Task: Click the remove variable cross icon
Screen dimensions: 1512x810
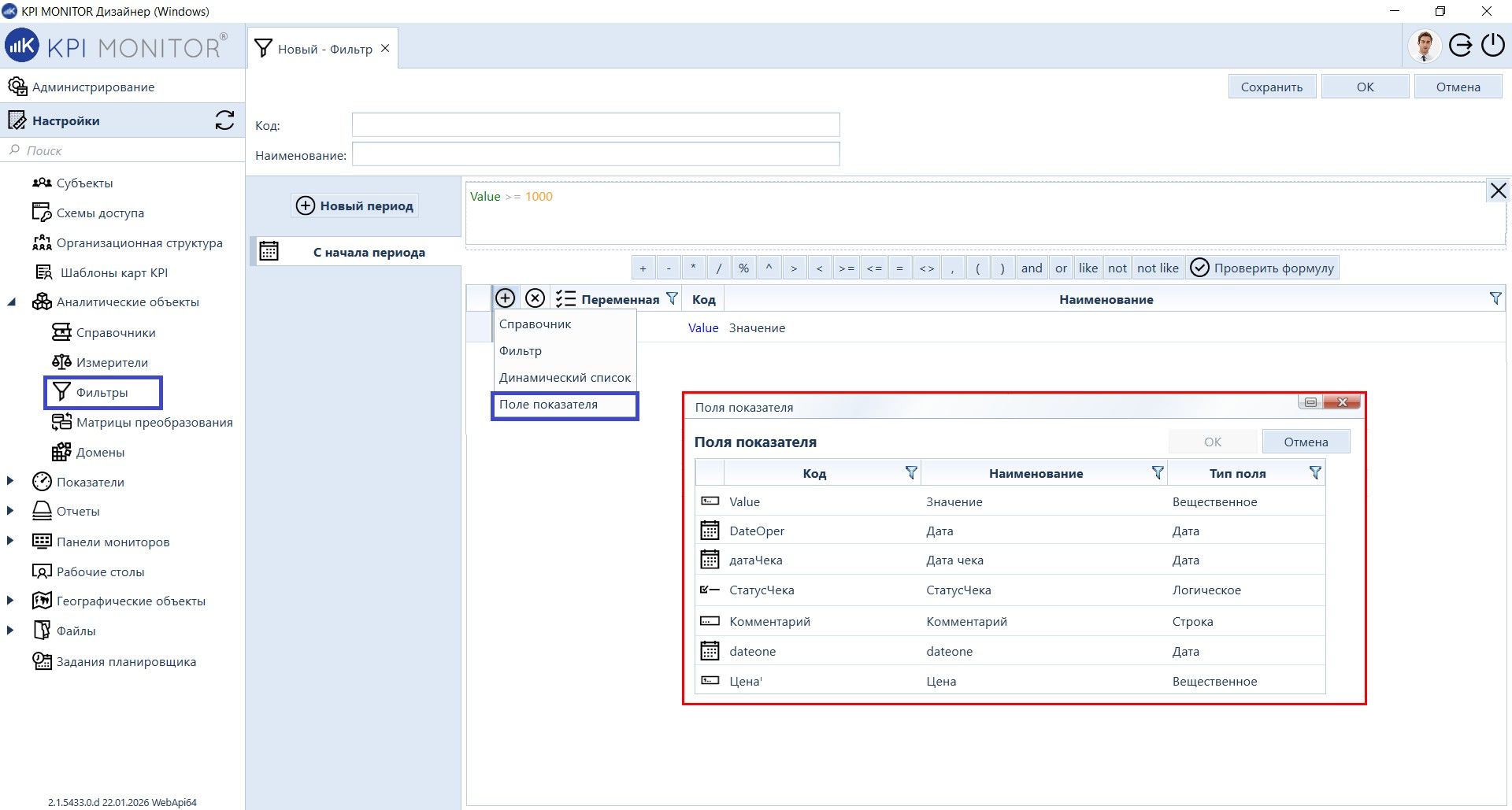Action: pyautogui.click(x=535, y=298)
